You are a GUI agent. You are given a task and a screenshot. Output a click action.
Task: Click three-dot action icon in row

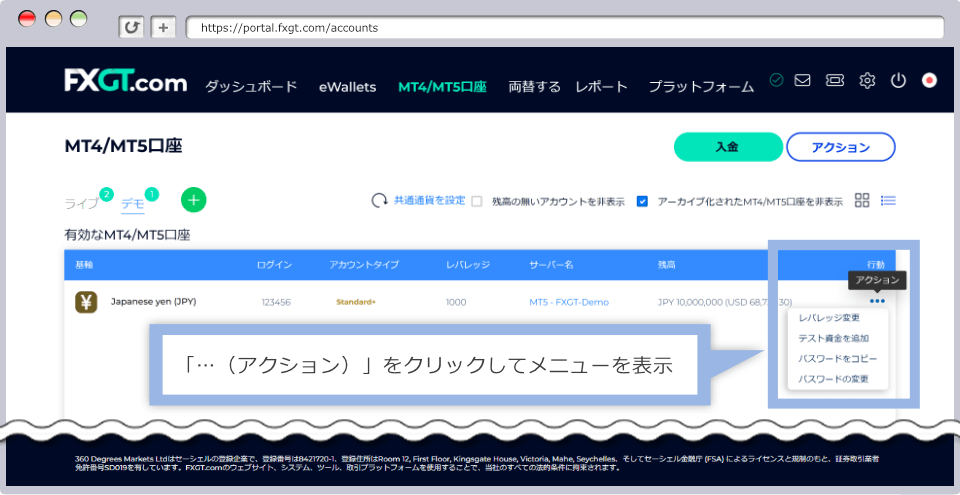877,301
